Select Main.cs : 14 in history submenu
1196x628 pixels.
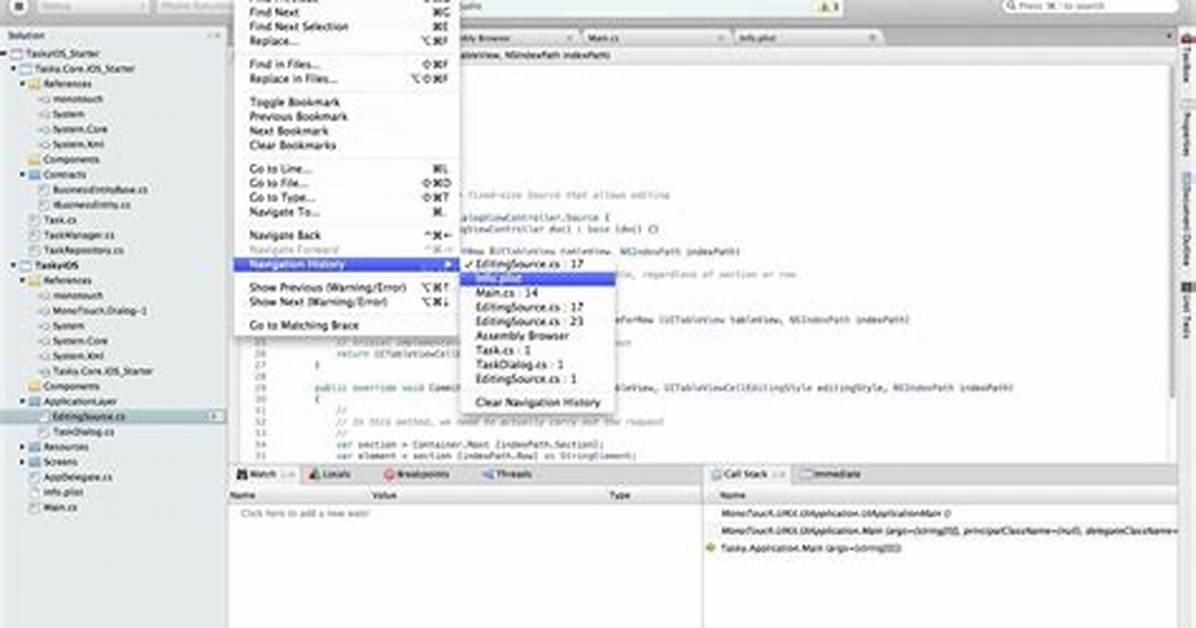coord(538,293)
